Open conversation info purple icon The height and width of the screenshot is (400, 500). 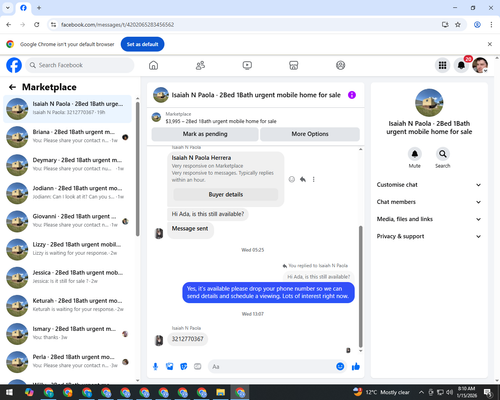click(352, 95)
